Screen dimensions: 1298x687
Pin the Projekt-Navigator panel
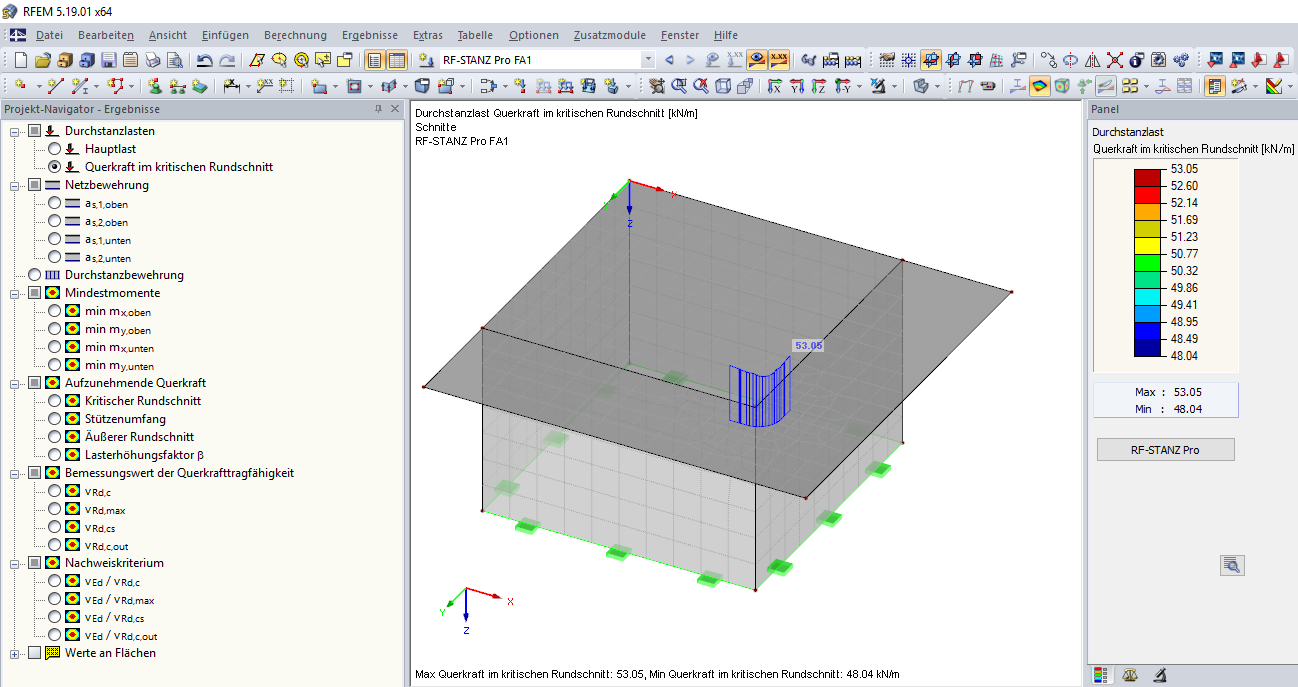(378, 109)
